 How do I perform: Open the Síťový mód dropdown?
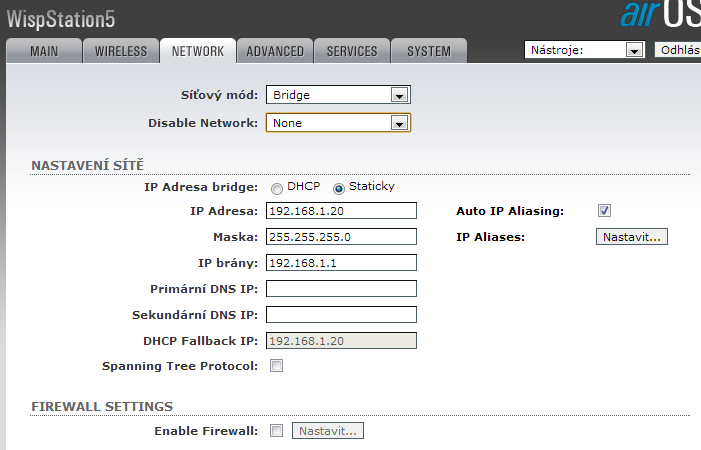coord(338,95)
